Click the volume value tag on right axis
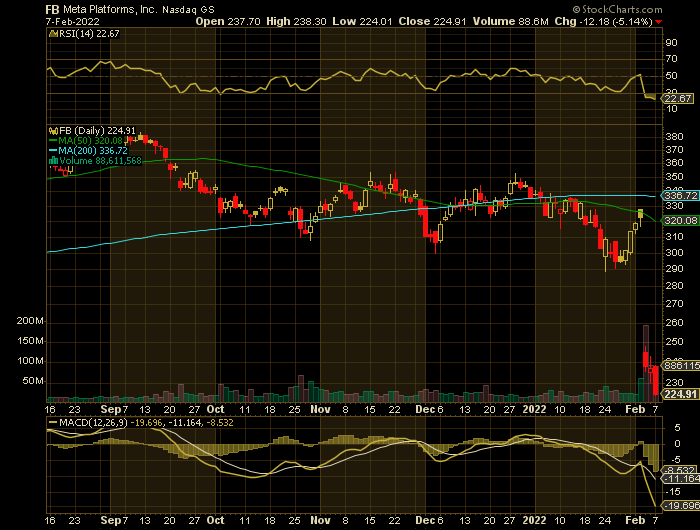The image size is (700, 530). (x=682, y=366)
